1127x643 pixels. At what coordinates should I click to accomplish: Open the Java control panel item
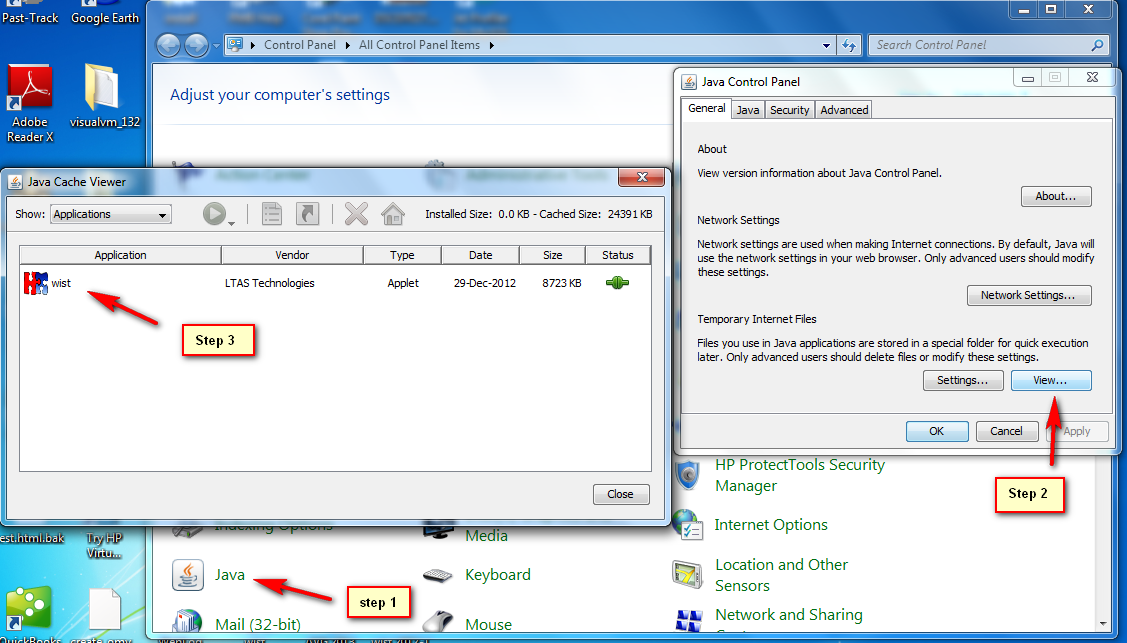pos(230,575)
